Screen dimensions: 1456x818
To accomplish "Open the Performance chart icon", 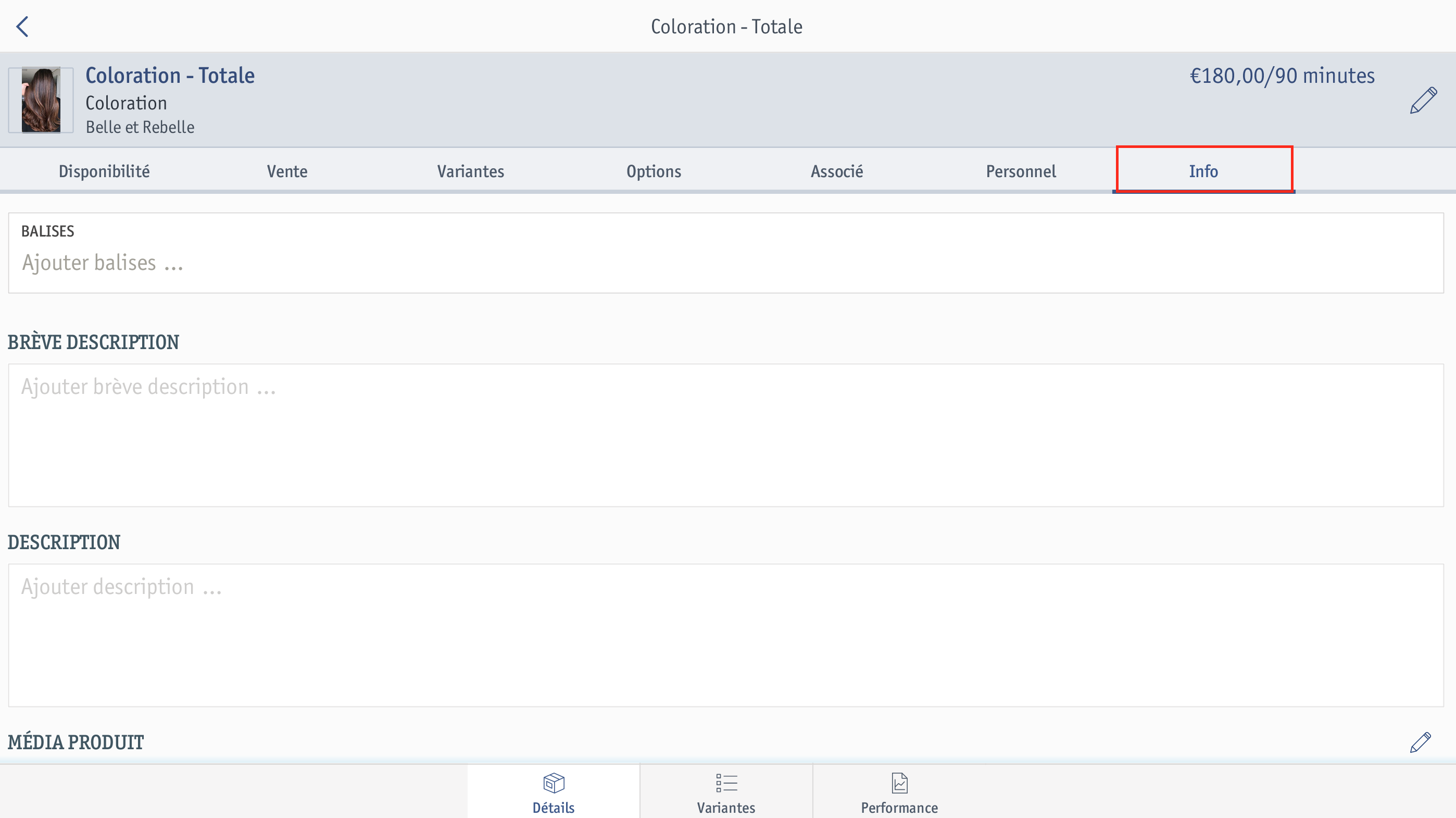I will click(x=899, y=792).
